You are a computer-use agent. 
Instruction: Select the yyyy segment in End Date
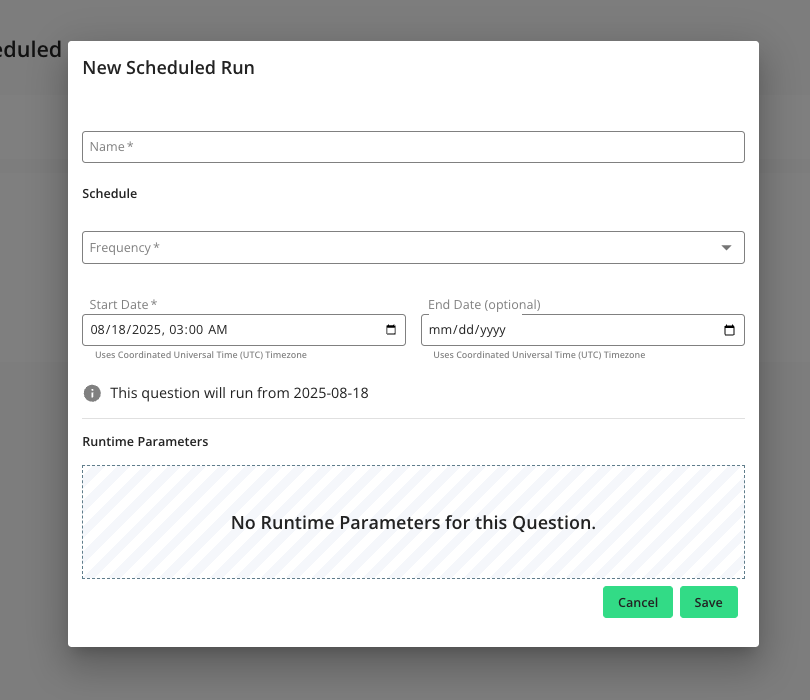492,330
